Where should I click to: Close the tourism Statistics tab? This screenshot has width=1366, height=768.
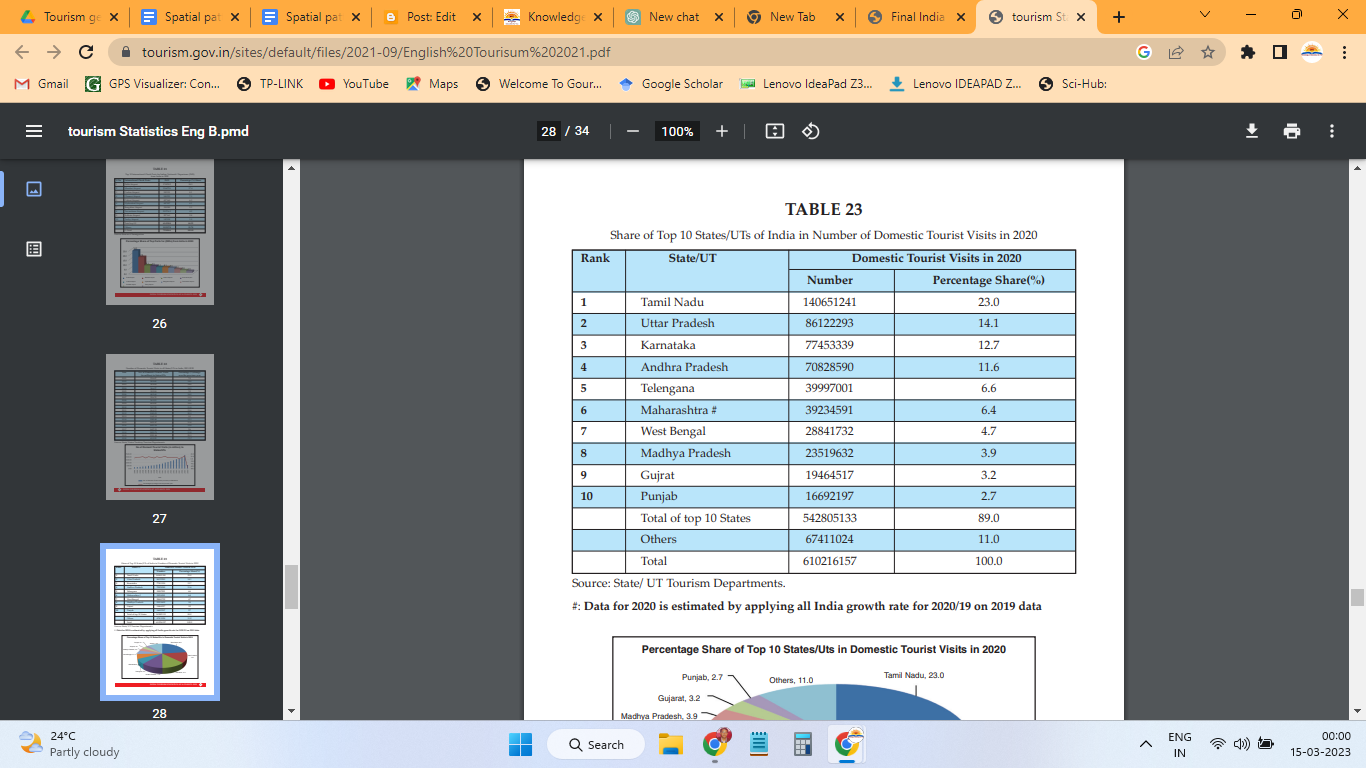[x=1081, y=17]
